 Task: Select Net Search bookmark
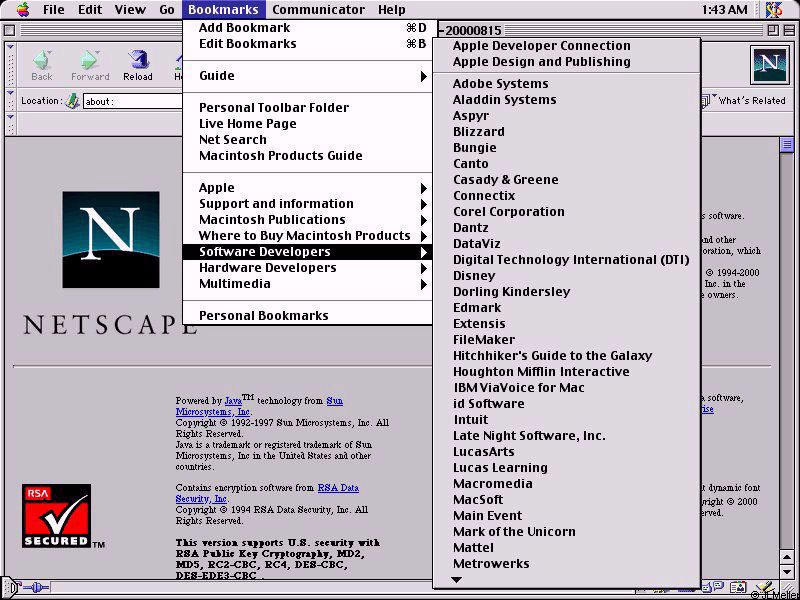(x=307, y=140)
